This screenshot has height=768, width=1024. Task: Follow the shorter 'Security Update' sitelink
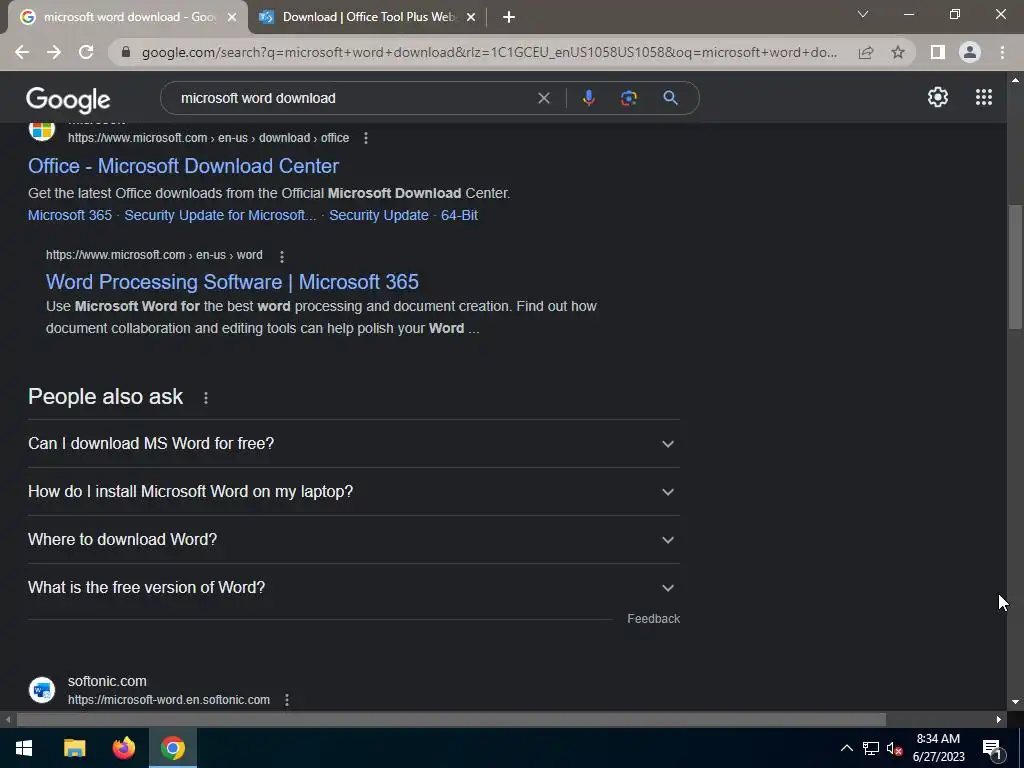coord(379,216)
